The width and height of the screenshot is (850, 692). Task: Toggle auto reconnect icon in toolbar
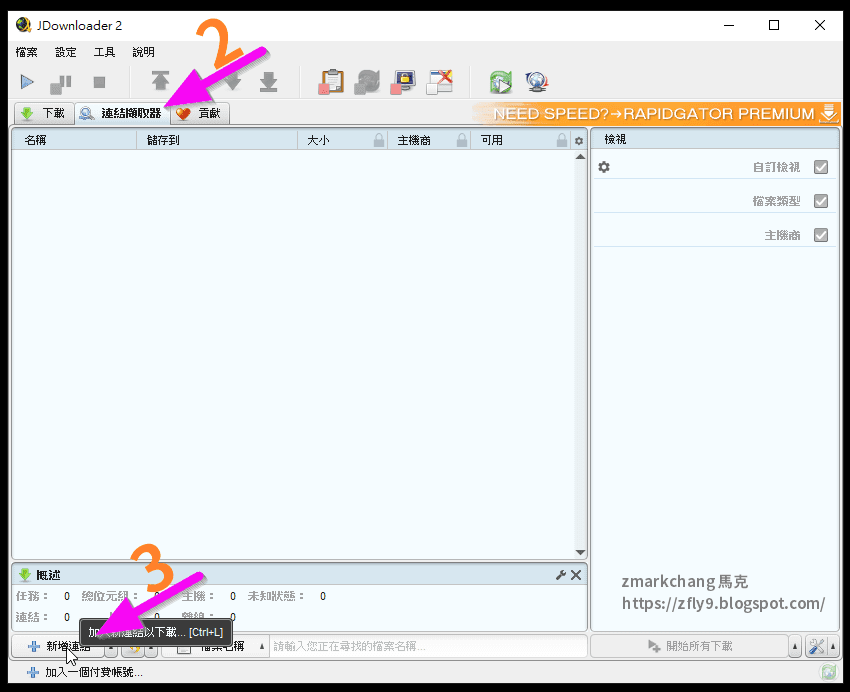(367, 82)
